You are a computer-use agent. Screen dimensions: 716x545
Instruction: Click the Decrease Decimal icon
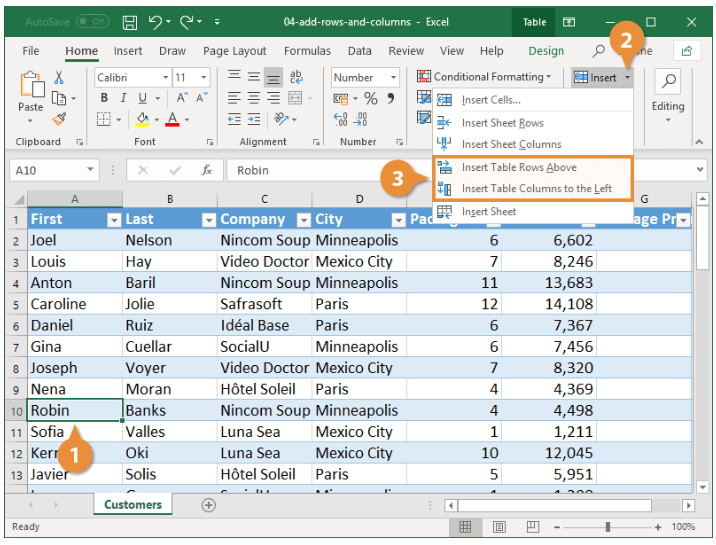tap(360, 120)
